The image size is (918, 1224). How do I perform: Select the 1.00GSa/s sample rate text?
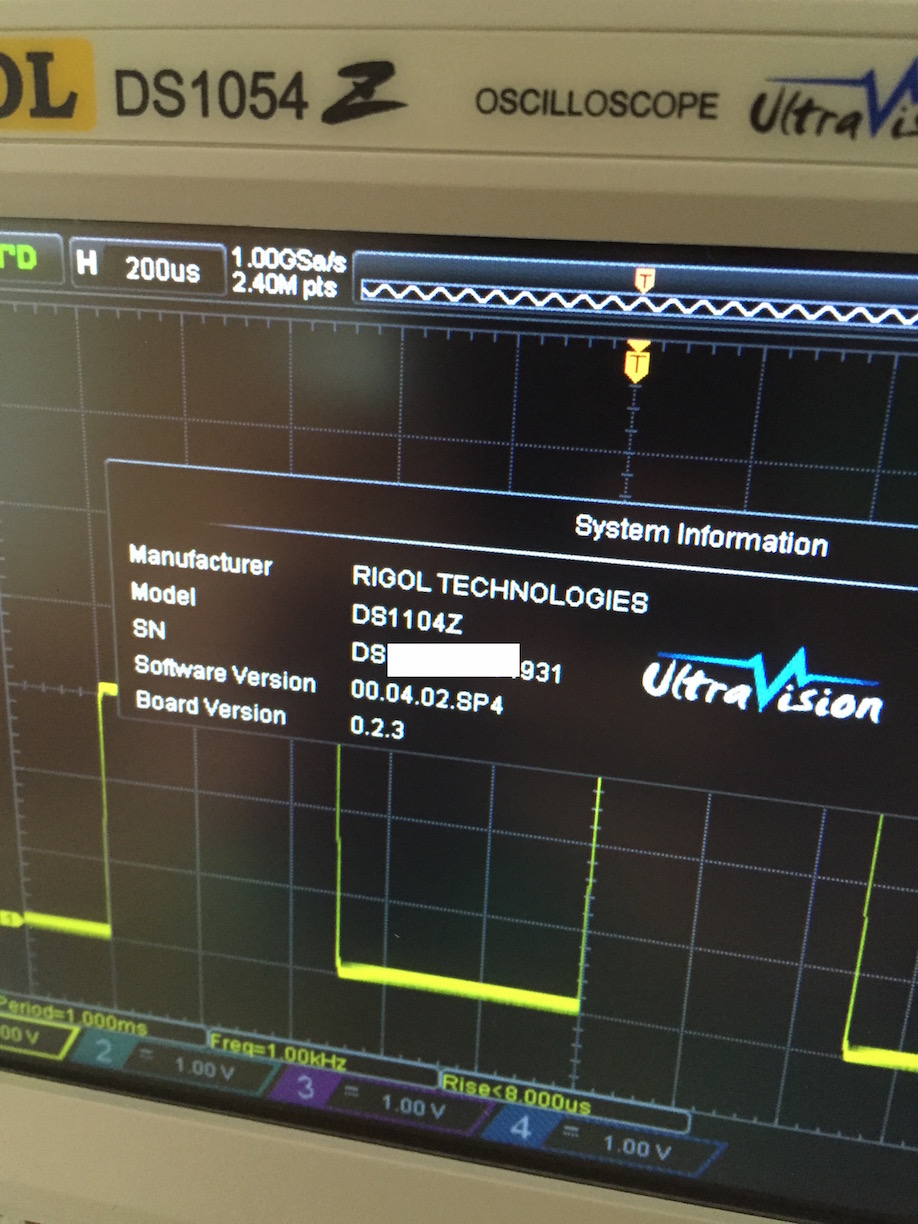pyautogui.click(x=289, y=260)
